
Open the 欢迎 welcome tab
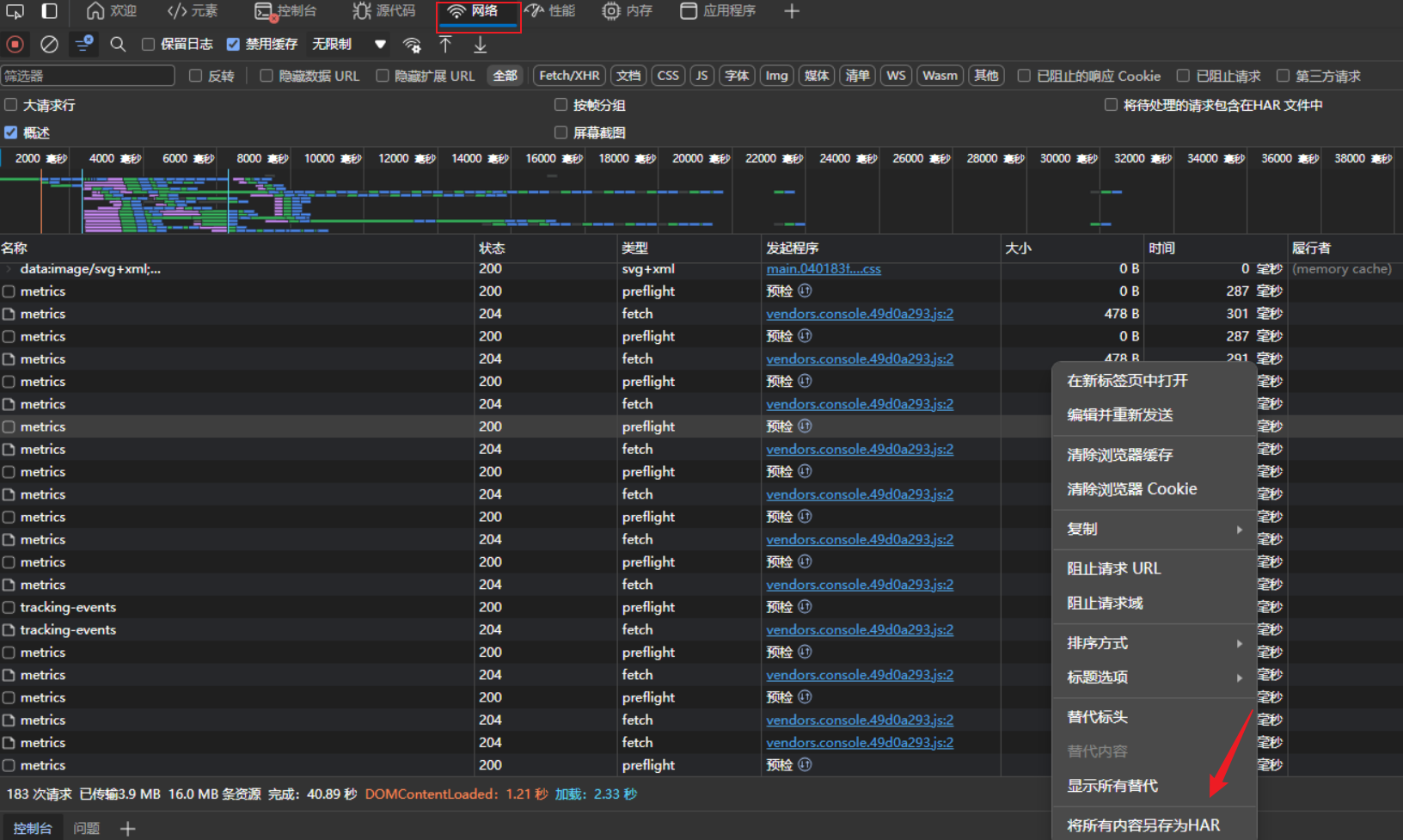(x=113, y=11)
